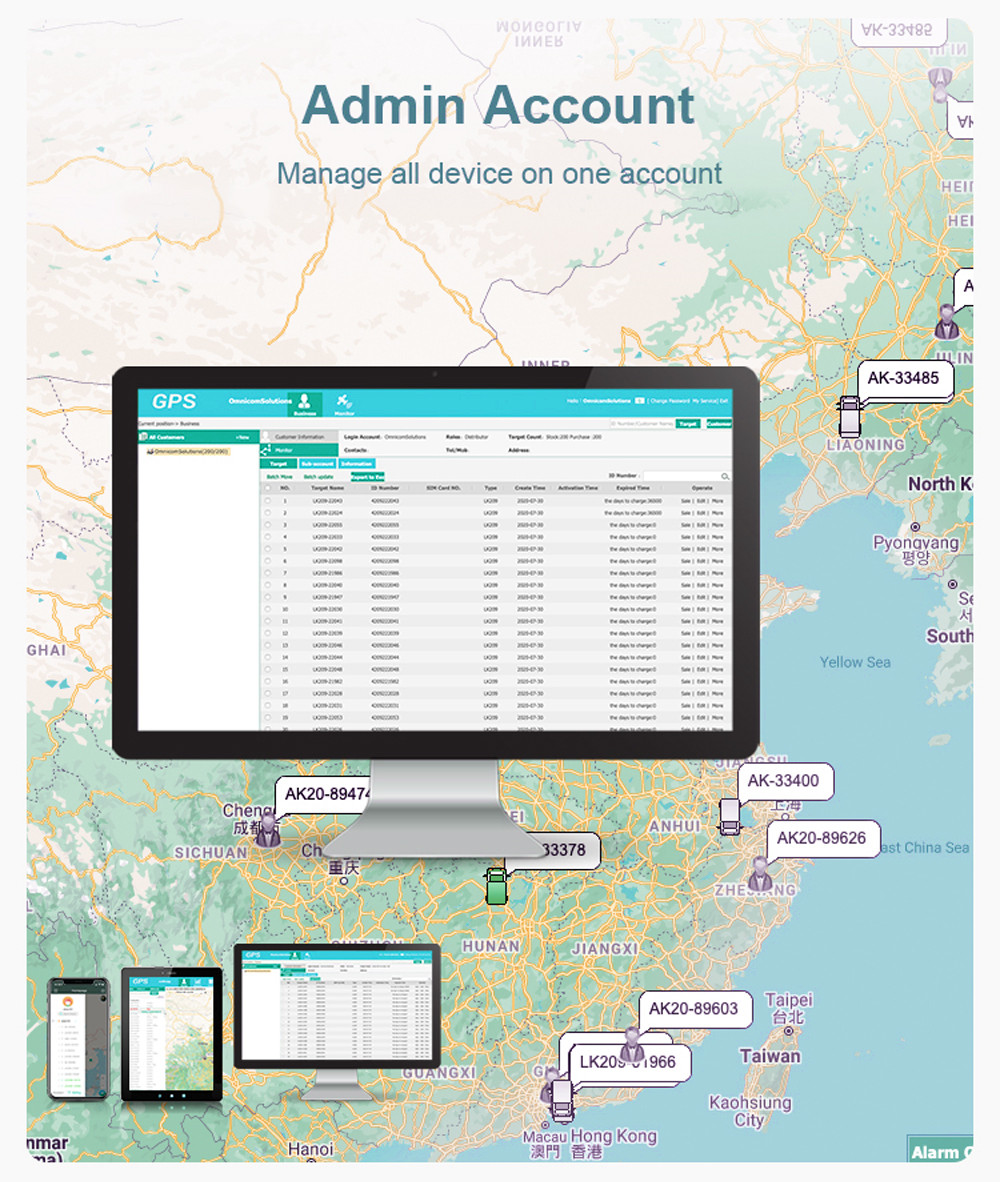Select the green truck marker above Hunan
1000x1182 pixels.
(x=494, y=886)
